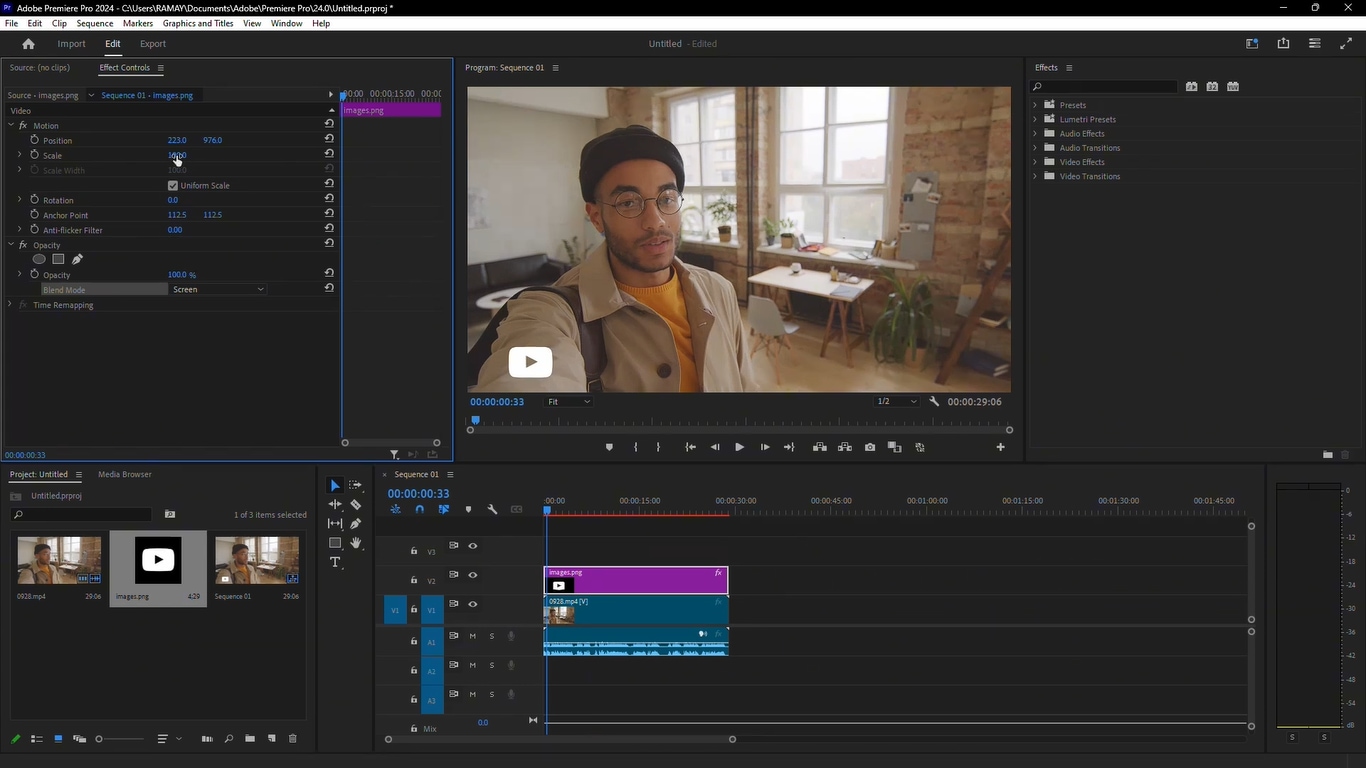Open the Fit zoom dropdown in program monitor
Screen dimensions: 1366x768
pos(567,401)
